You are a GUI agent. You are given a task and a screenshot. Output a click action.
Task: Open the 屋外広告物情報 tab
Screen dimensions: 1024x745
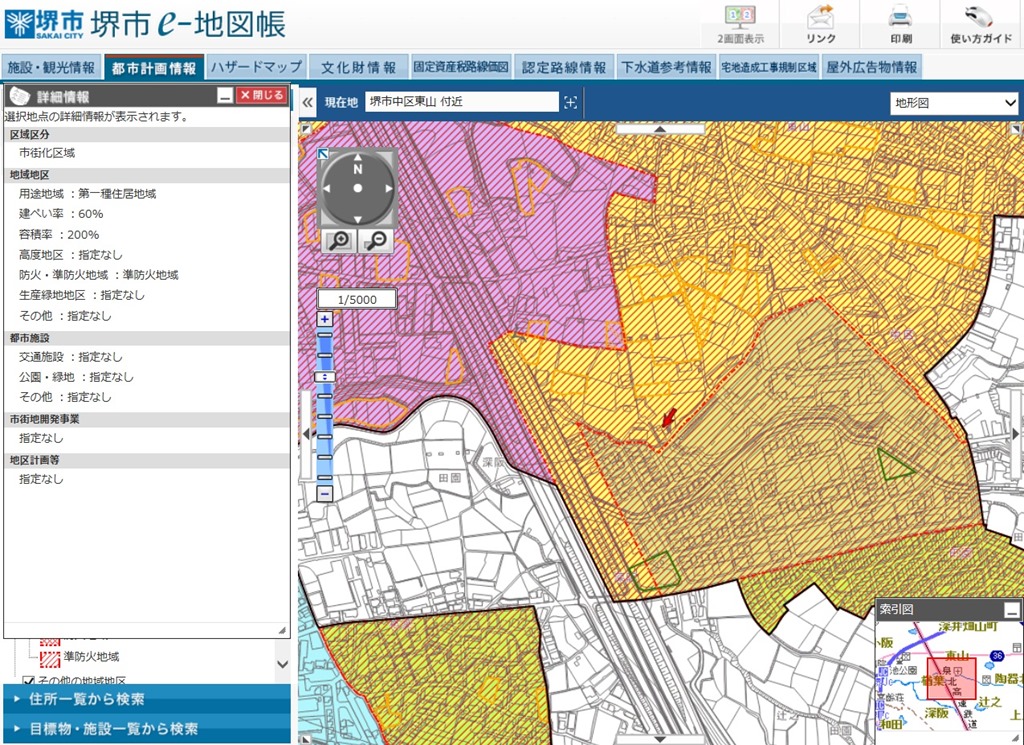coord(871,67)
